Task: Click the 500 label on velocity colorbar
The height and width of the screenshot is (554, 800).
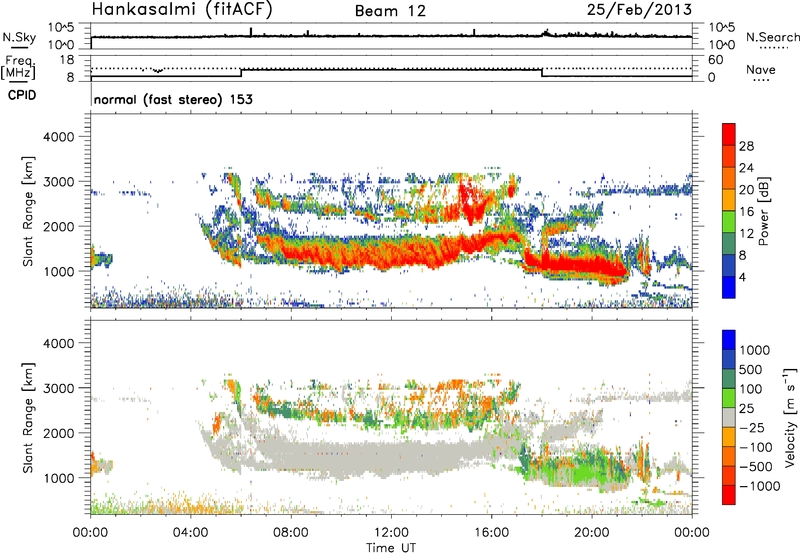Action: coord(750,369)
